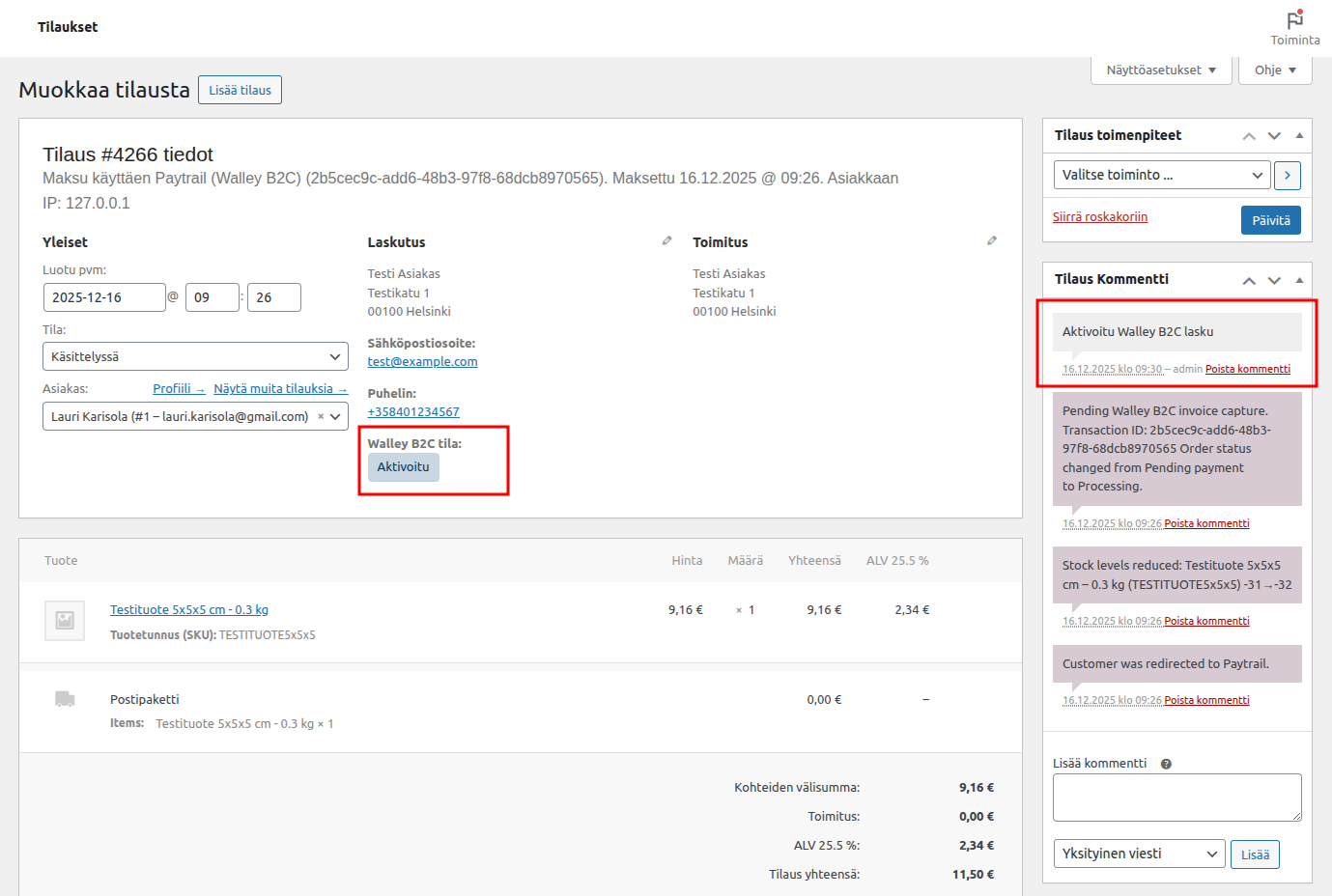Image resolution: width=1332 pixels, height=896 pixels.
Task: Click the Päivitä update button
Action: coord(1270,220)
